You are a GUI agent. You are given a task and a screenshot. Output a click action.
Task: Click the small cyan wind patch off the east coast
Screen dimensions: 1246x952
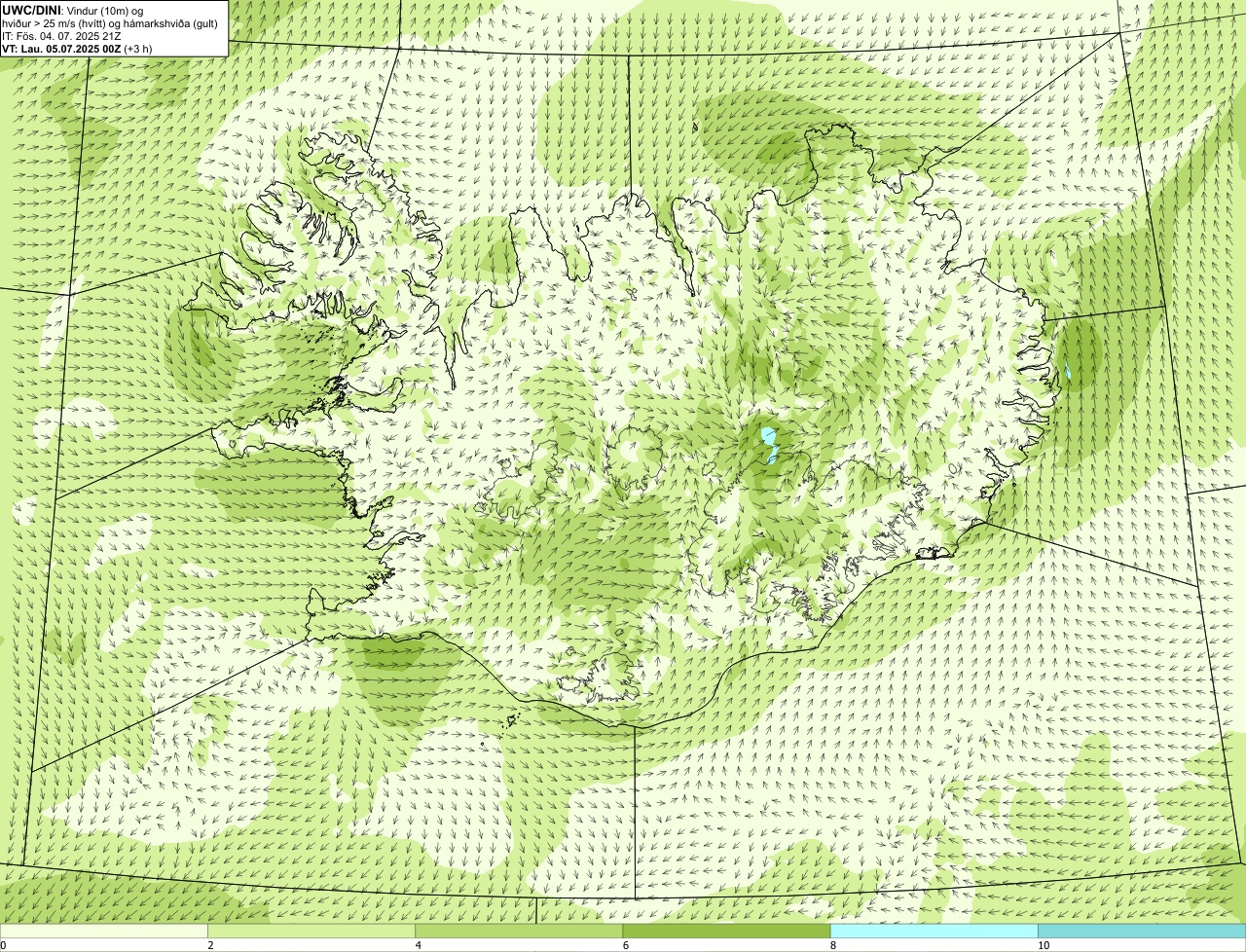click(x=1068, y=372)
